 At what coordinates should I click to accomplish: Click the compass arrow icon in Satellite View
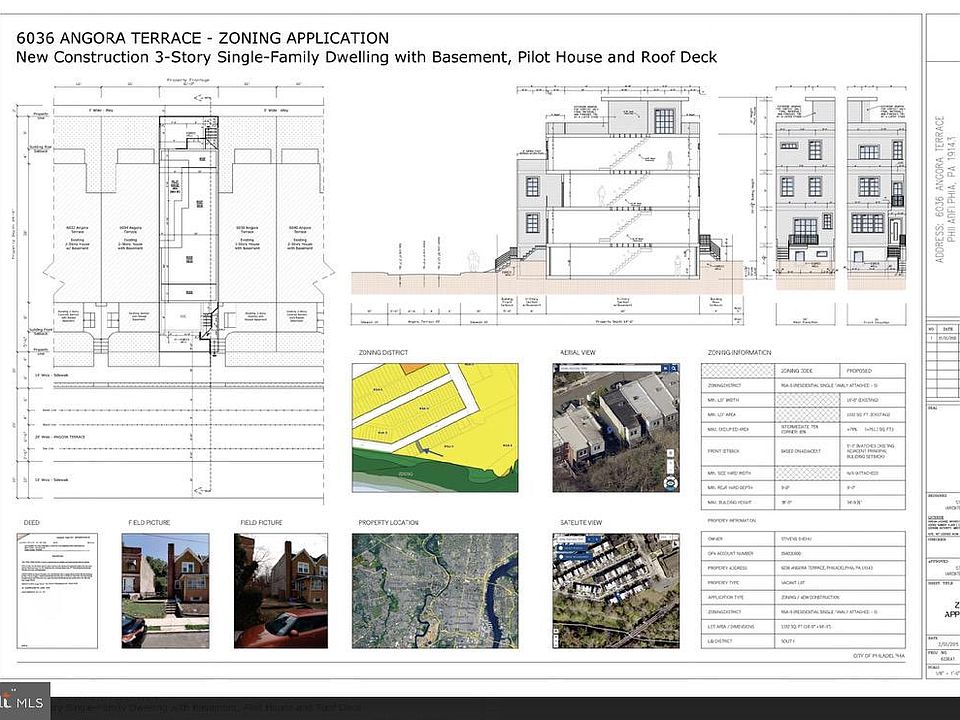pyautogui.click(x=675, y=544)
